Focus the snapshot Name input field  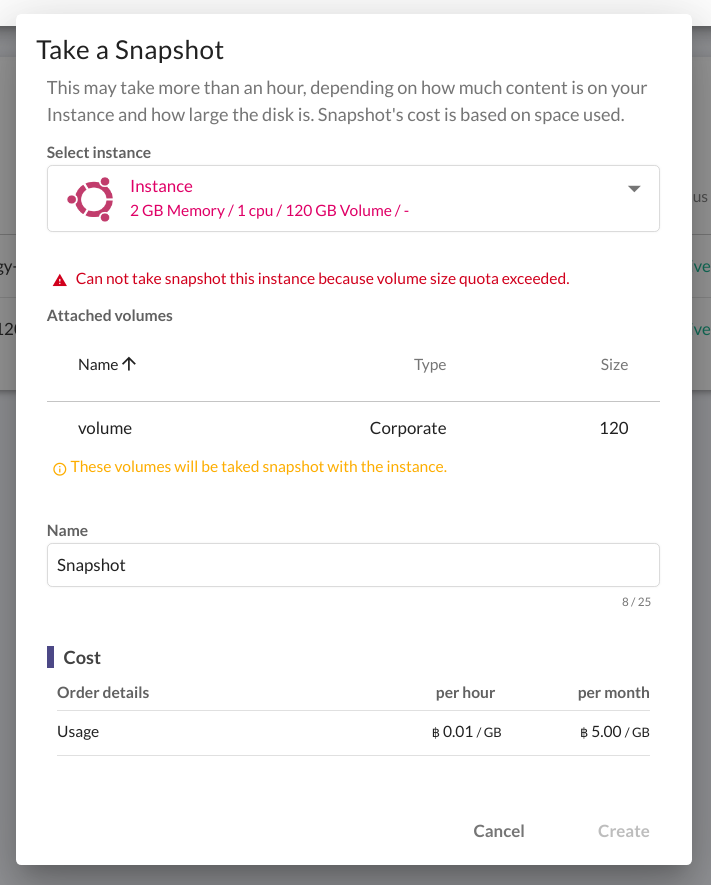tap(353, 565)
